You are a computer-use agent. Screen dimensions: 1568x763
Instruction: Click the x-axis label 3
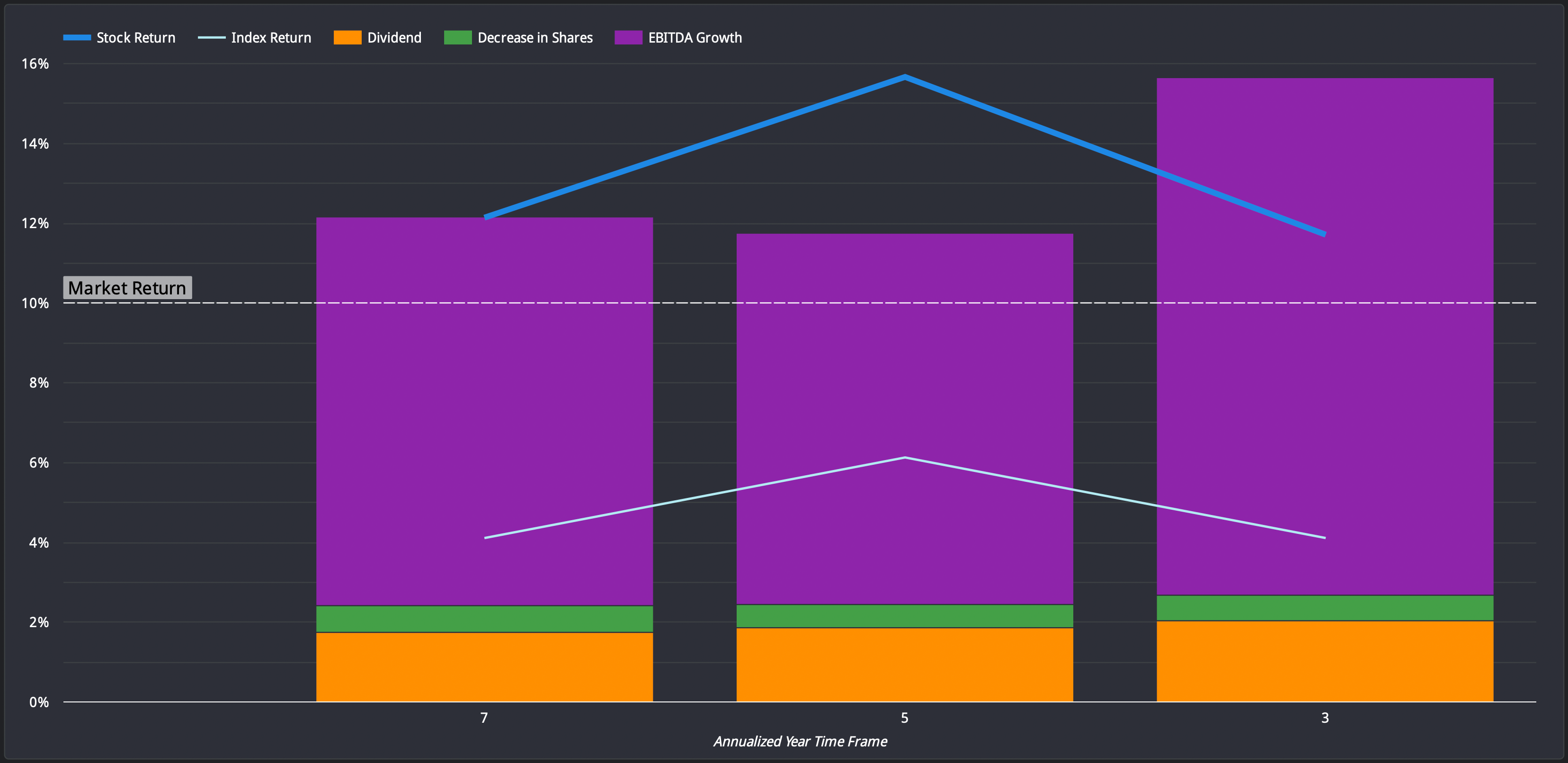click(1325, 718)
